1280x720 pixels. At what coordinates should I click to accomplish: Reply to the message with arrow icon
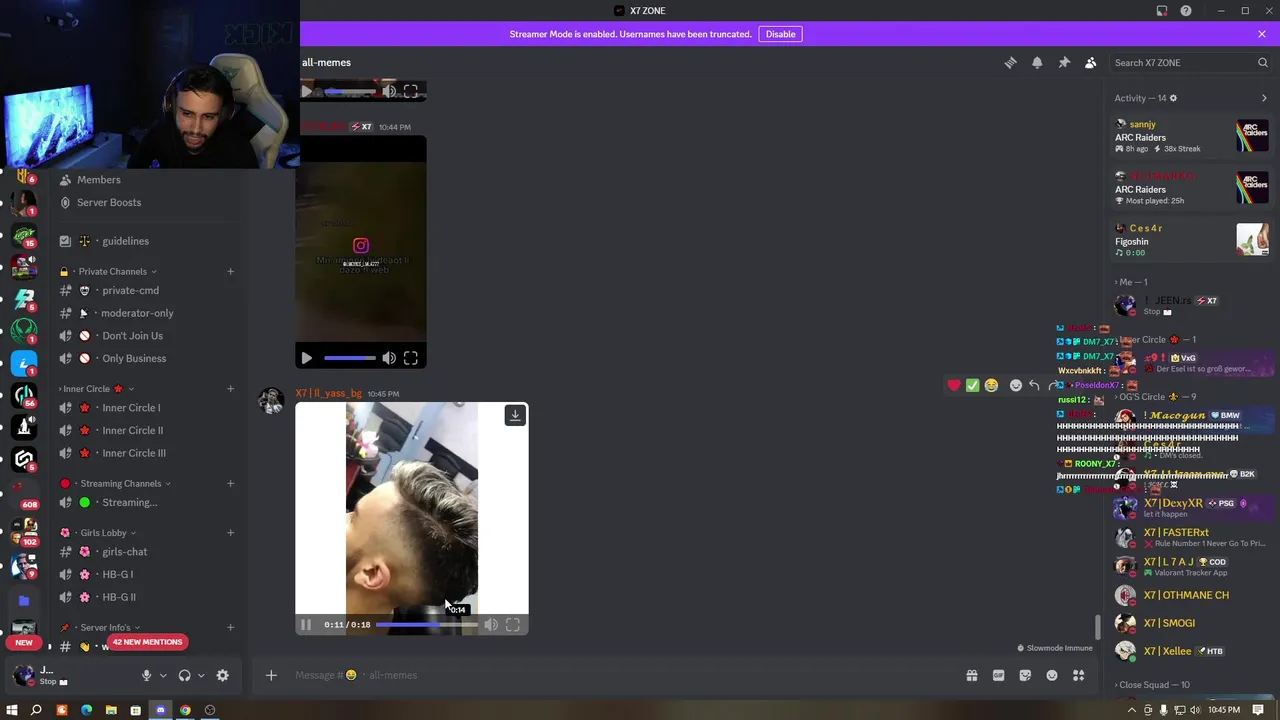[1034, 385]
